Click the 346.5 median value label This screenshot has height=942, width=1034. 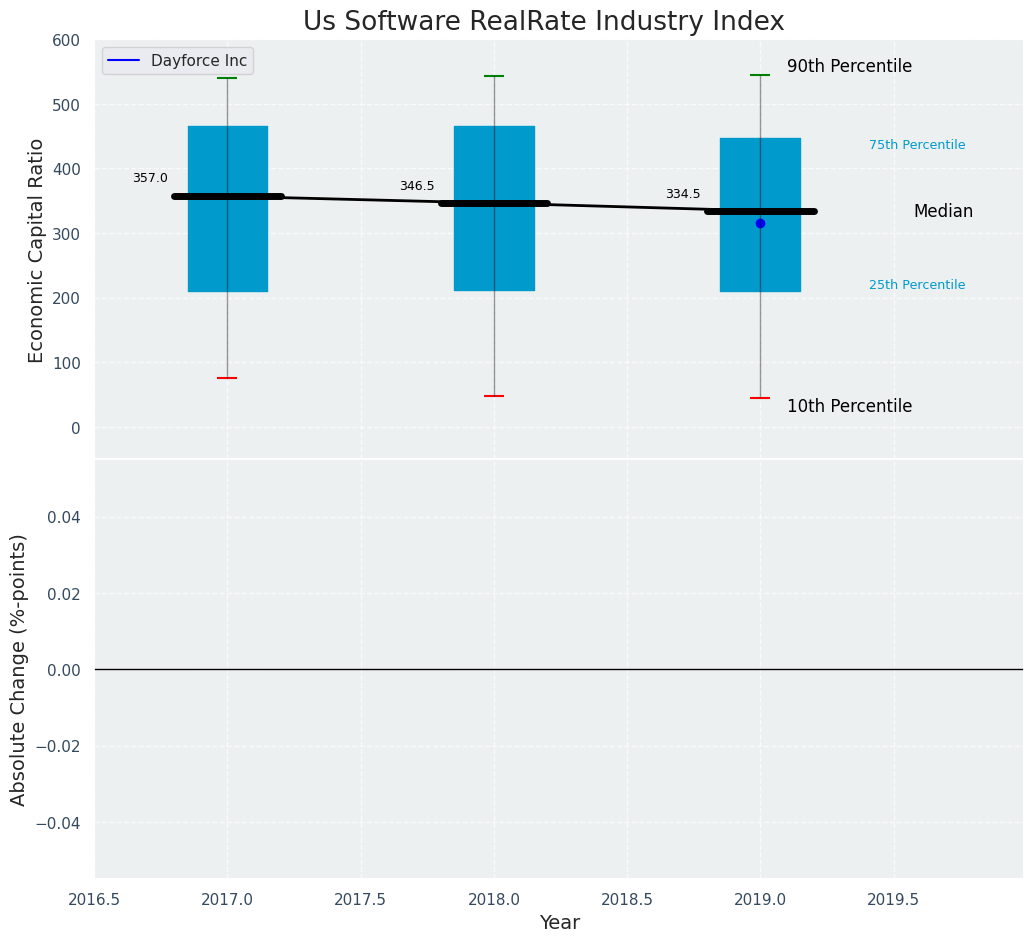417,186
